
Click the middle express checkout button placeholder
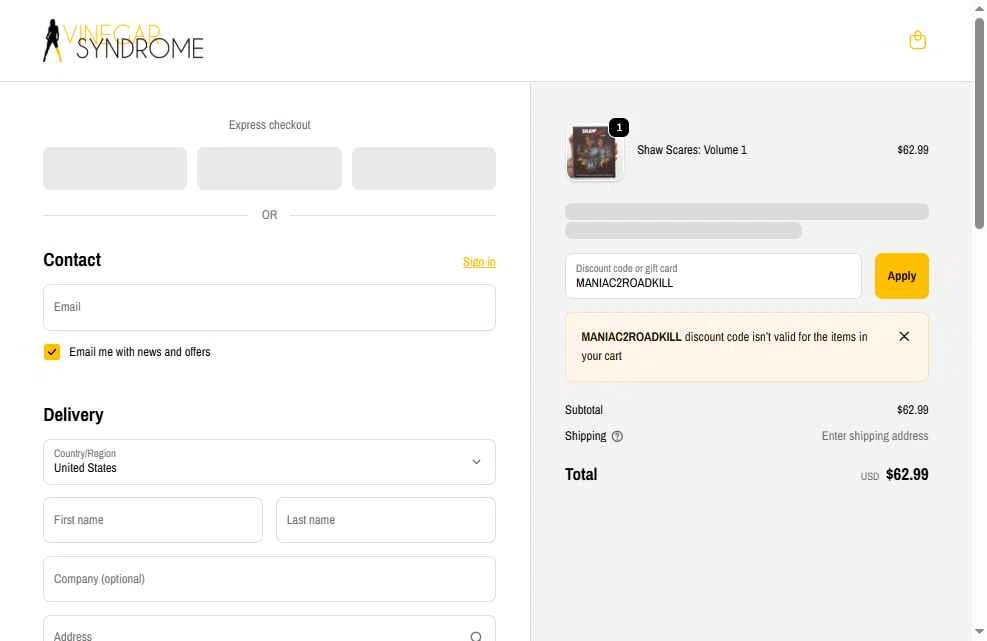269,168
